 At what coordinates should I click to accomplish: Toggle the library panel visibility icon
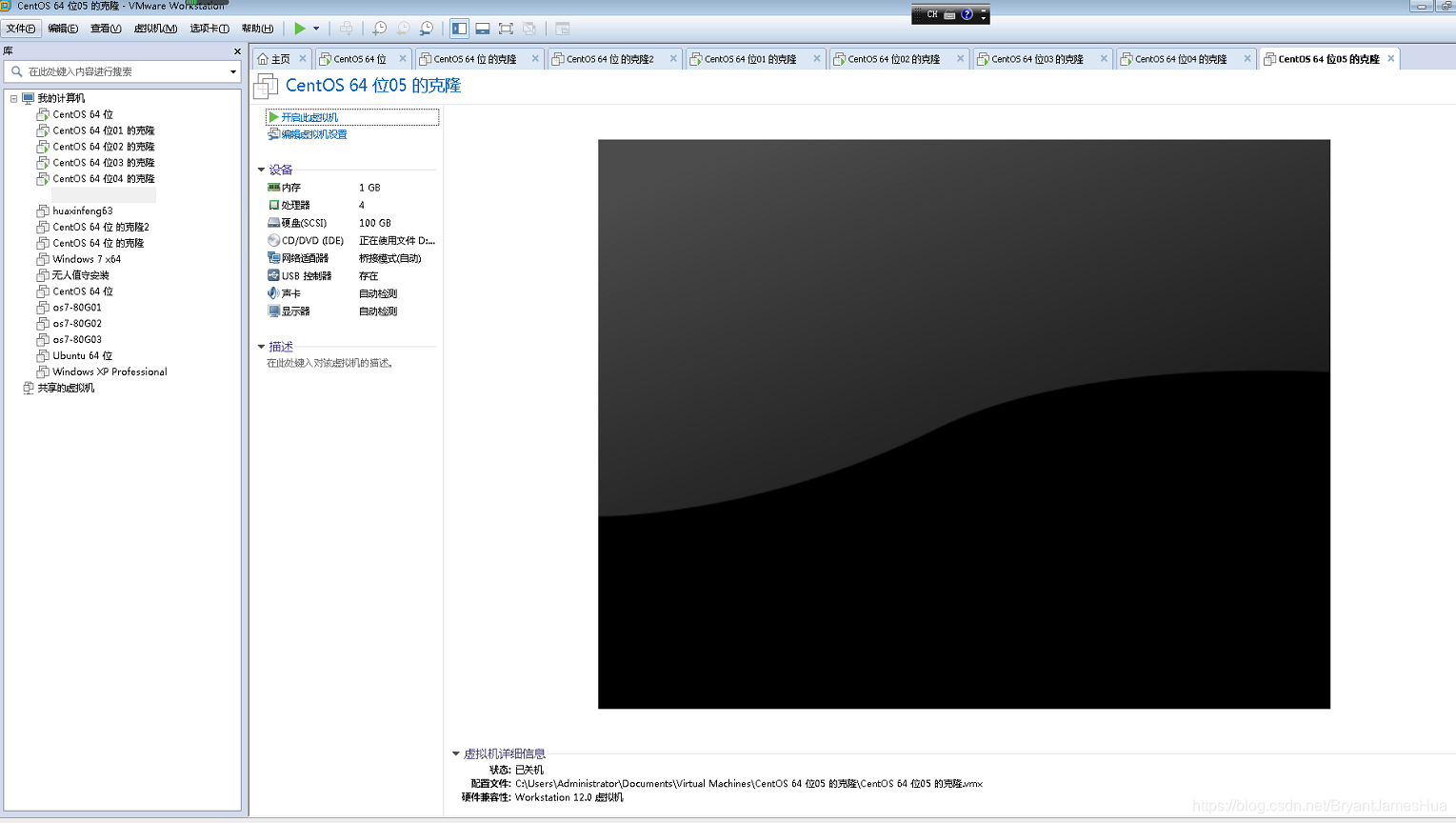click(x=459, y=28)
